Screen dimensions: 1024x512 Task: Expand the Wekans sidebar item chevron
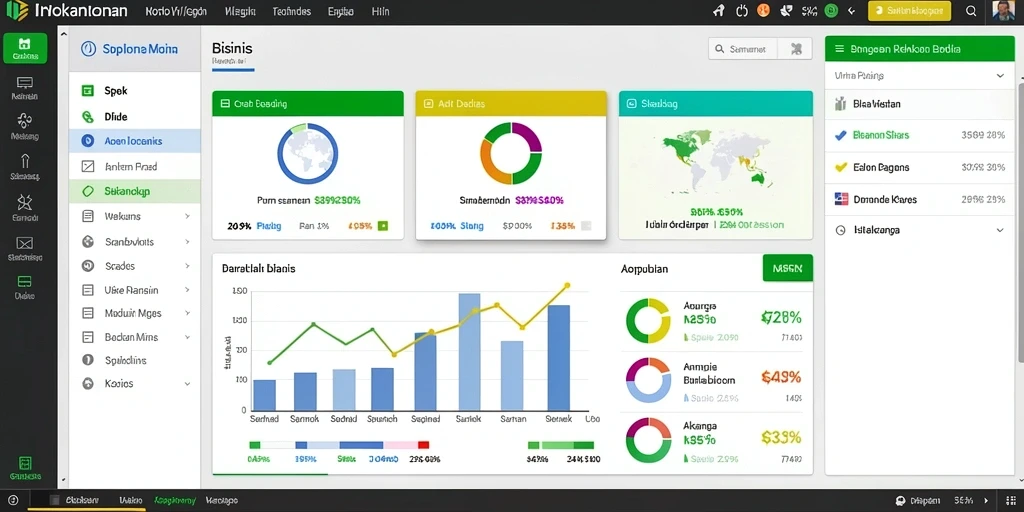[x=187, y=216]
